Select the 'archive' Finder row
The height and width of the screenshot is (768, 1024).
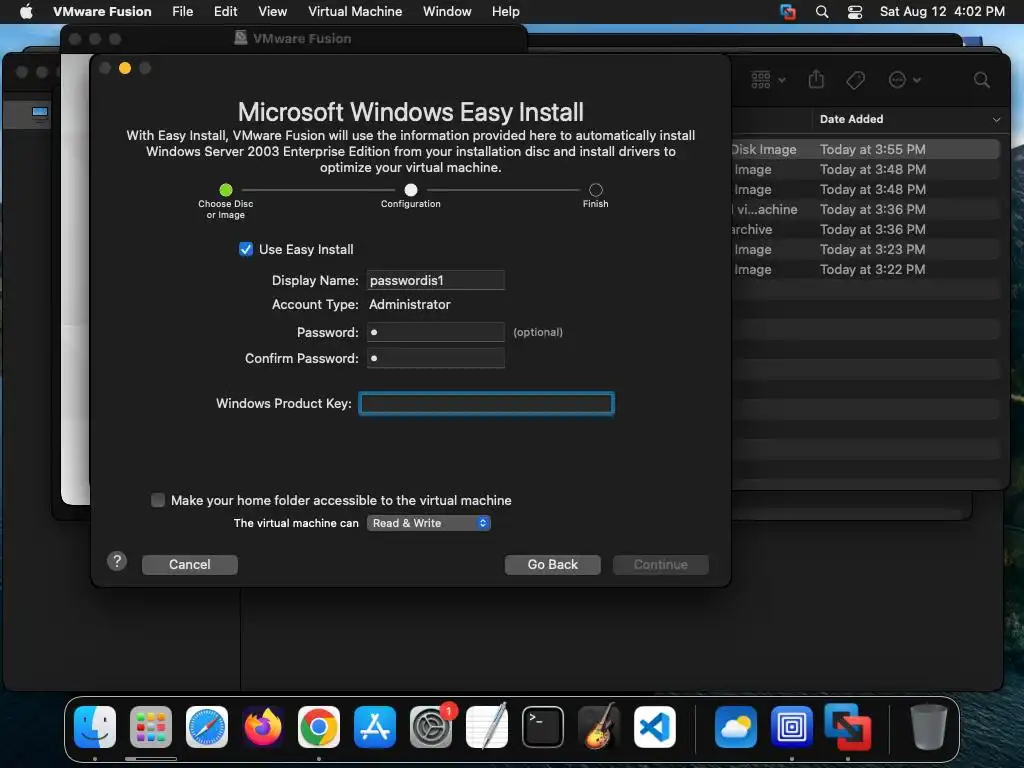coord(865,229)
